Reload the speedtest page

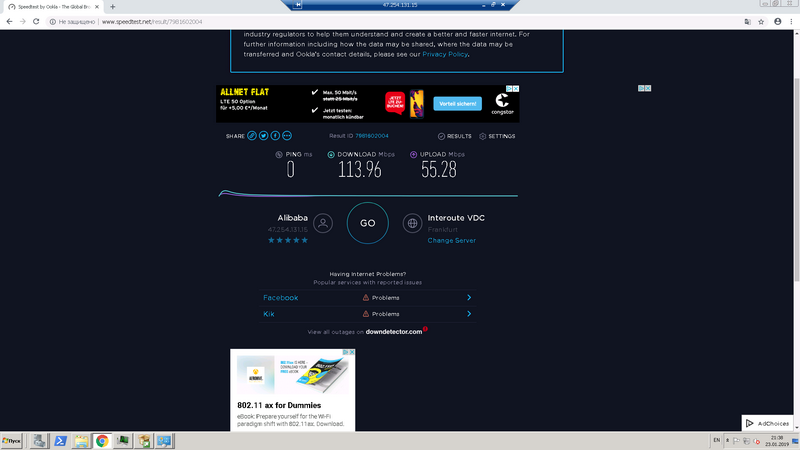click(x=36, y=21)
